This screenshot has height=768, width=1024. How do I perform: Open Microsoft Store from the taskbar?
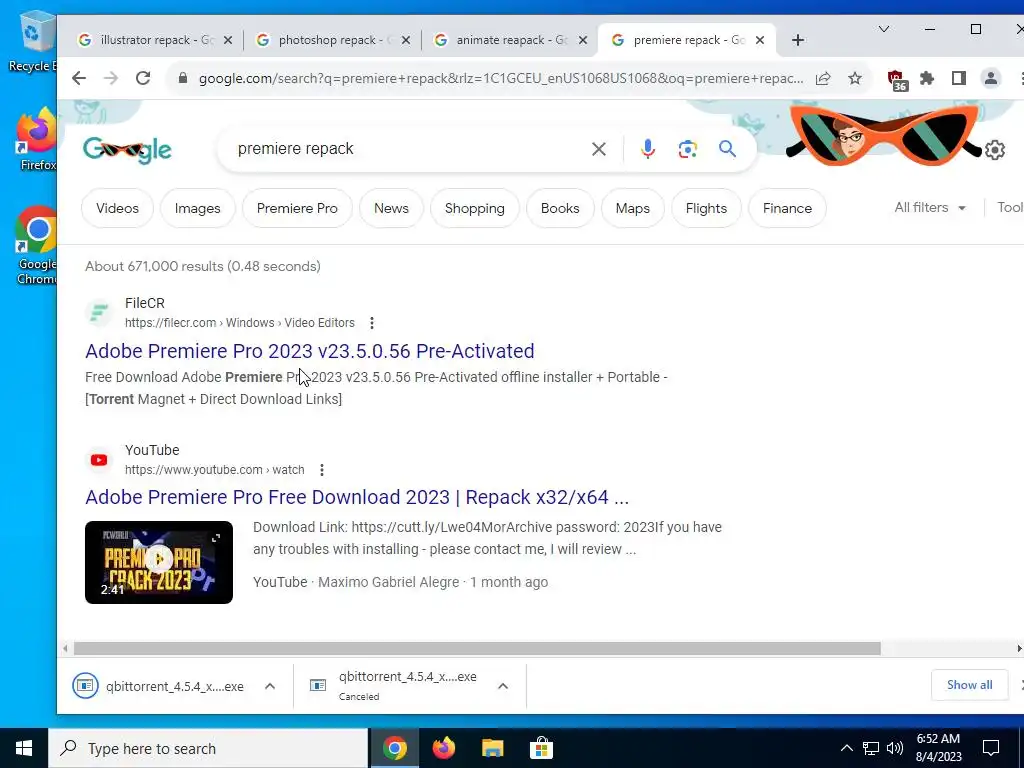[541, 748]
